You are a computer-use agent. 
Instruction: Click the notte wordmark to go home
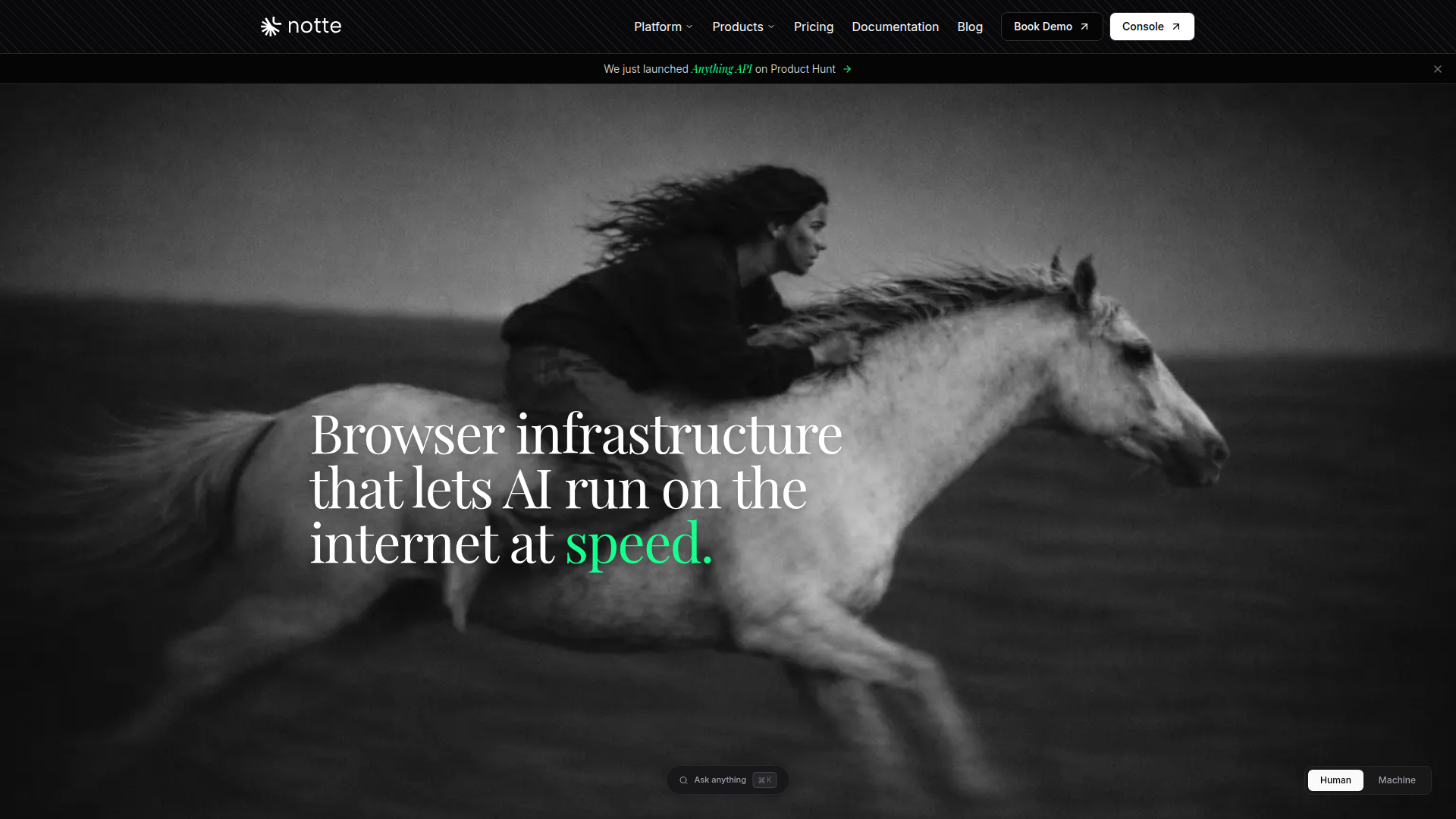click(315, 27)
